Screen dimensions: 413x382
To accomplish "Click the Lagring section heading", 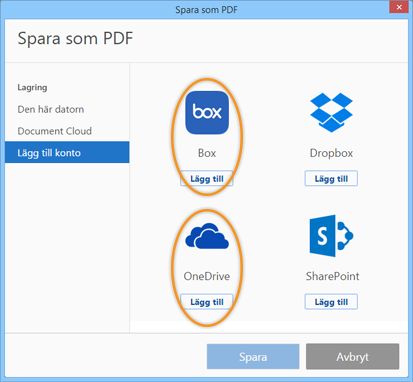I will point(32,88).
